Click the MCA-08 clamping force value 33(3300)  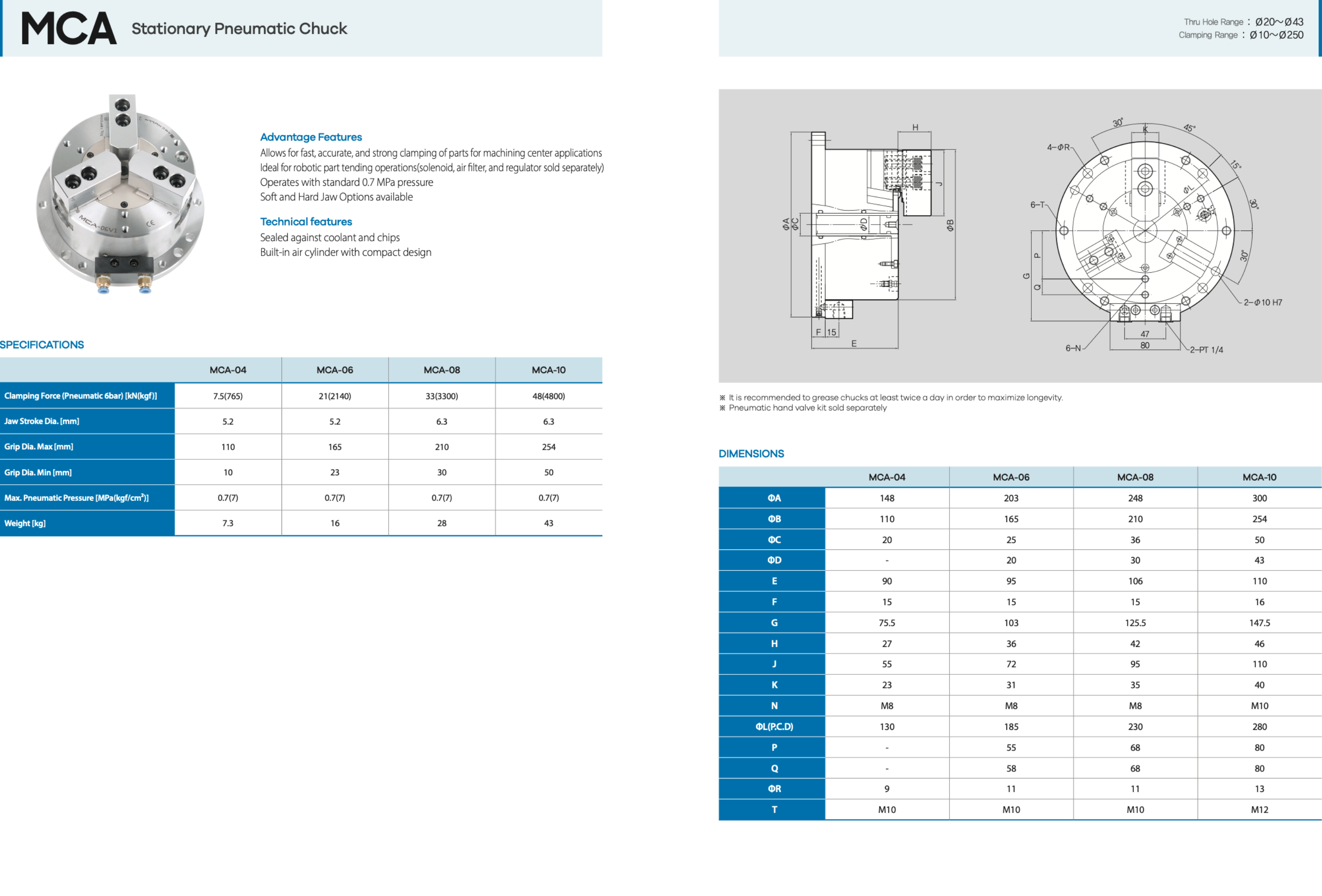pyautogui.click(x=442, y=396)
